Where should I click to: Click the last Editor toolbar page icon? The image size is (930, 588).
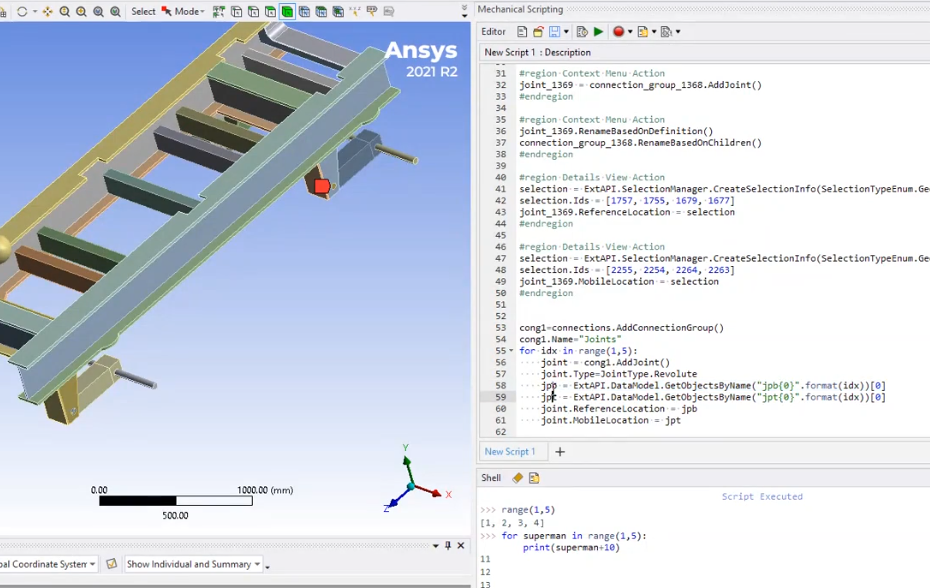(x=666, y=31)
